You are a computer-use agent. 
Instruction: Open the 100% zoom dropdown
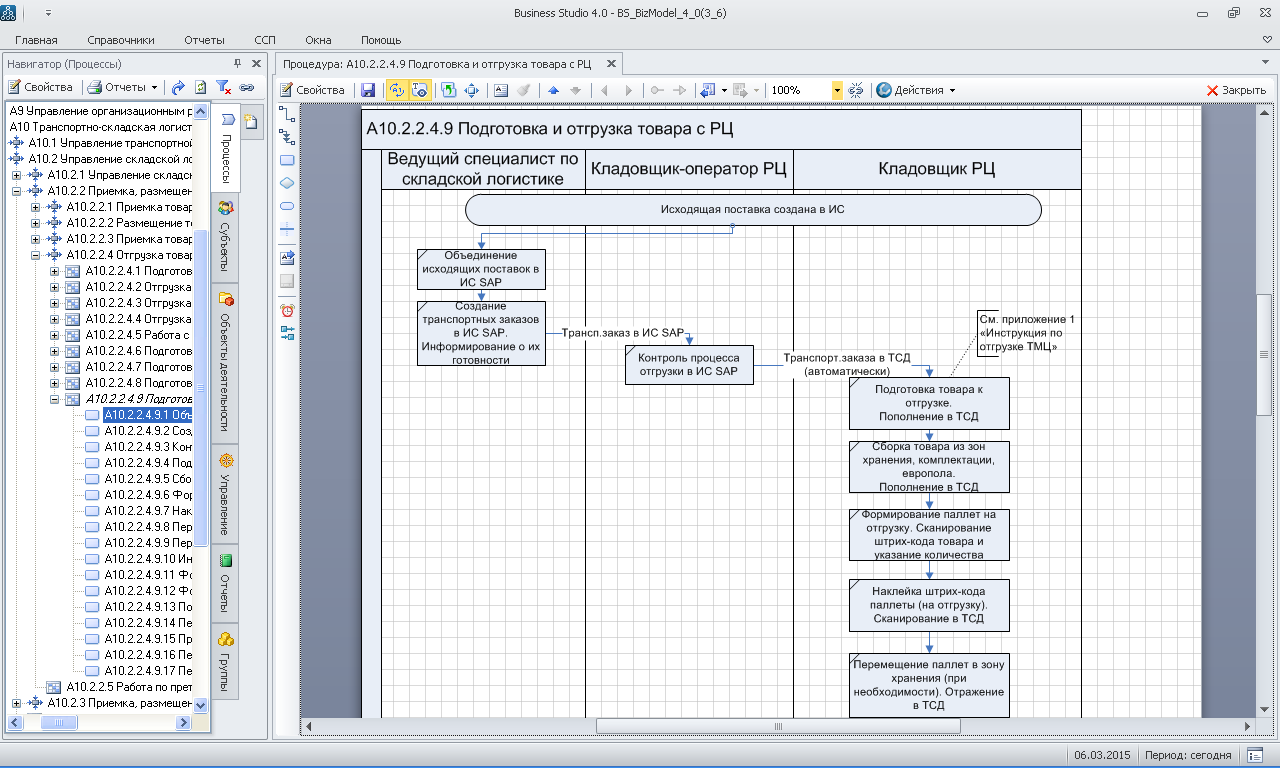(837, 90)
